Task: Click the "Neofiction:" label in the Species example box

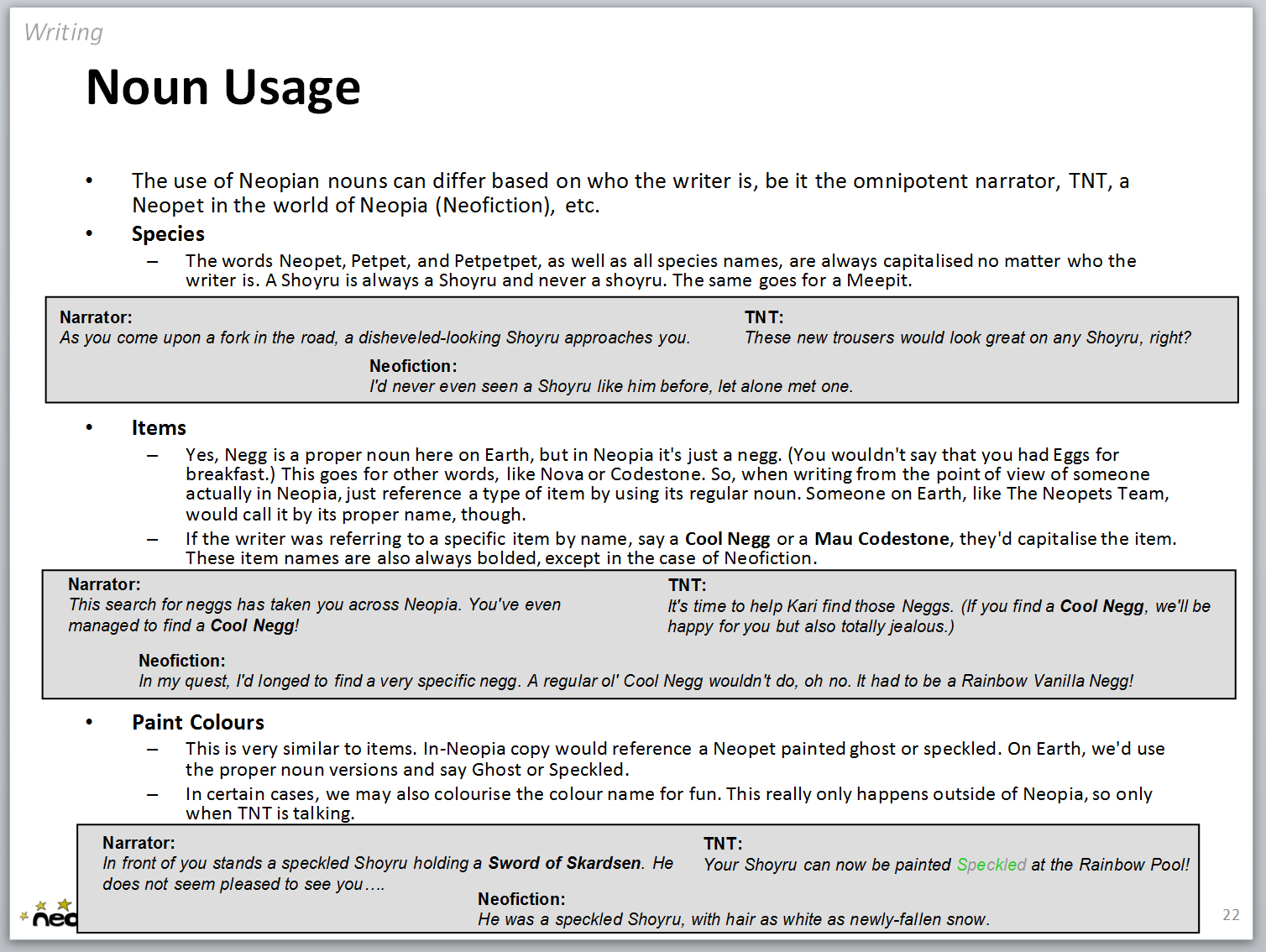Action: [x=413, y=366]
